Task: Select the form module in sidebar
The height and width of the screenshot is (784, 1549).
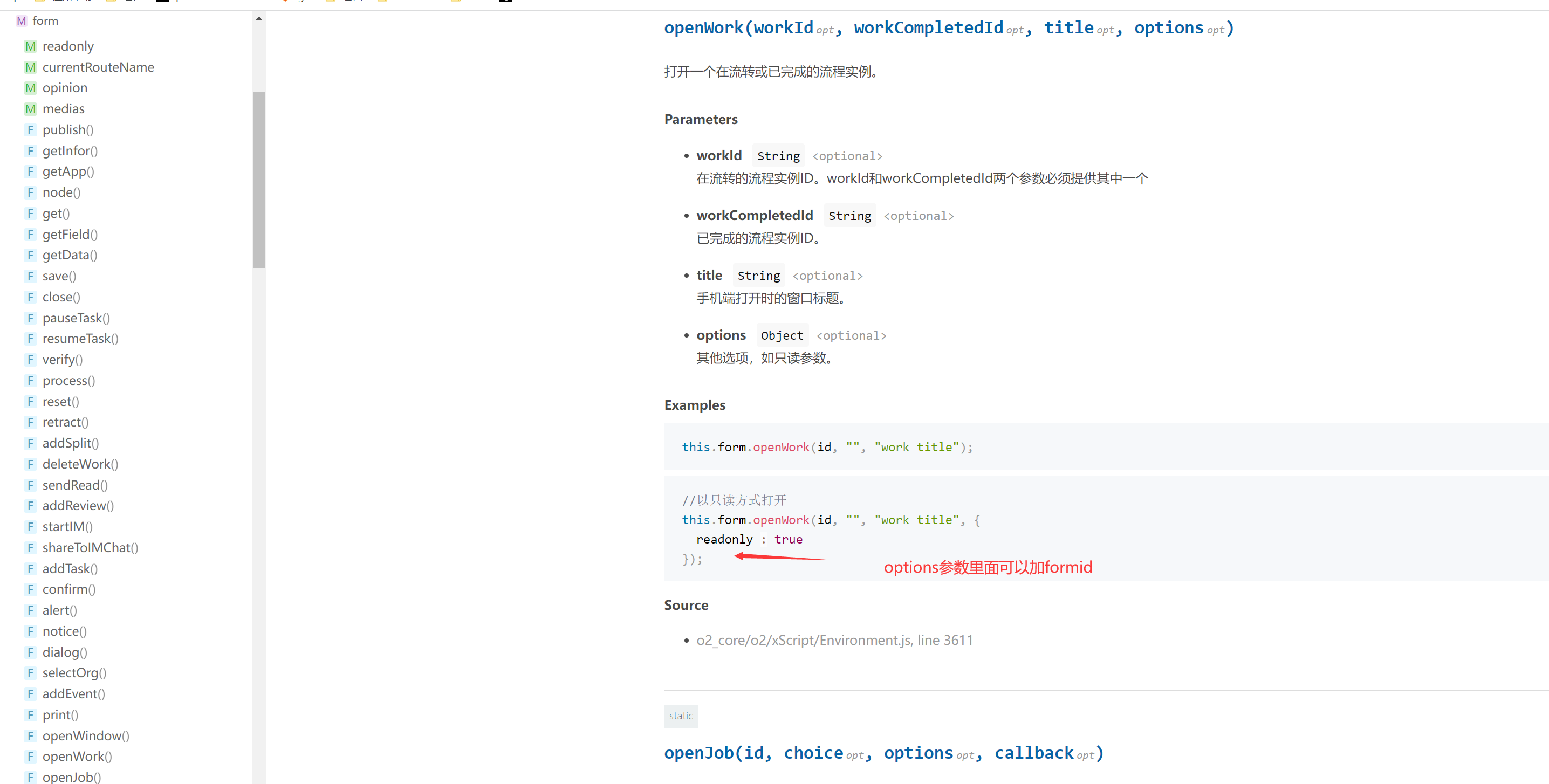Action: pyautogui.click(x=45, y=21)
